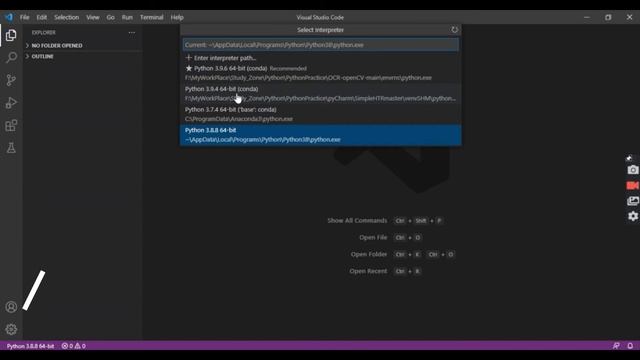Open the Source Control view icon
The height and width of the screenshot is (360, 640).
click(x=11, y=80)
